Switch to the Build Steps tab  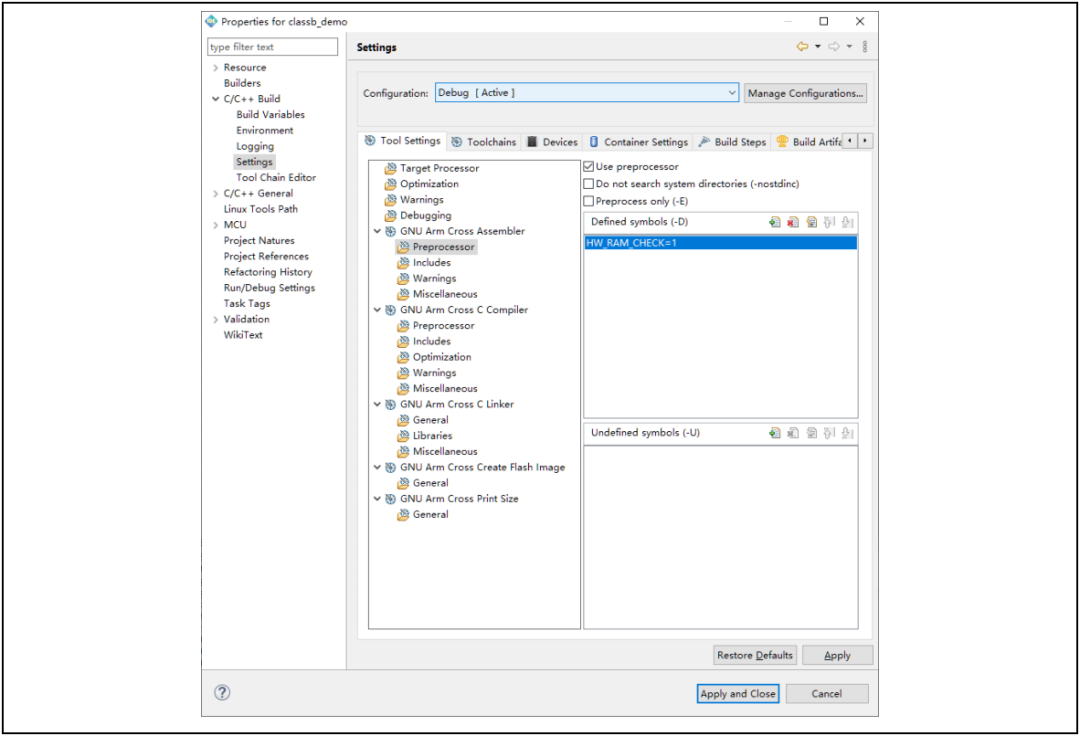click(x=732, y=142)
